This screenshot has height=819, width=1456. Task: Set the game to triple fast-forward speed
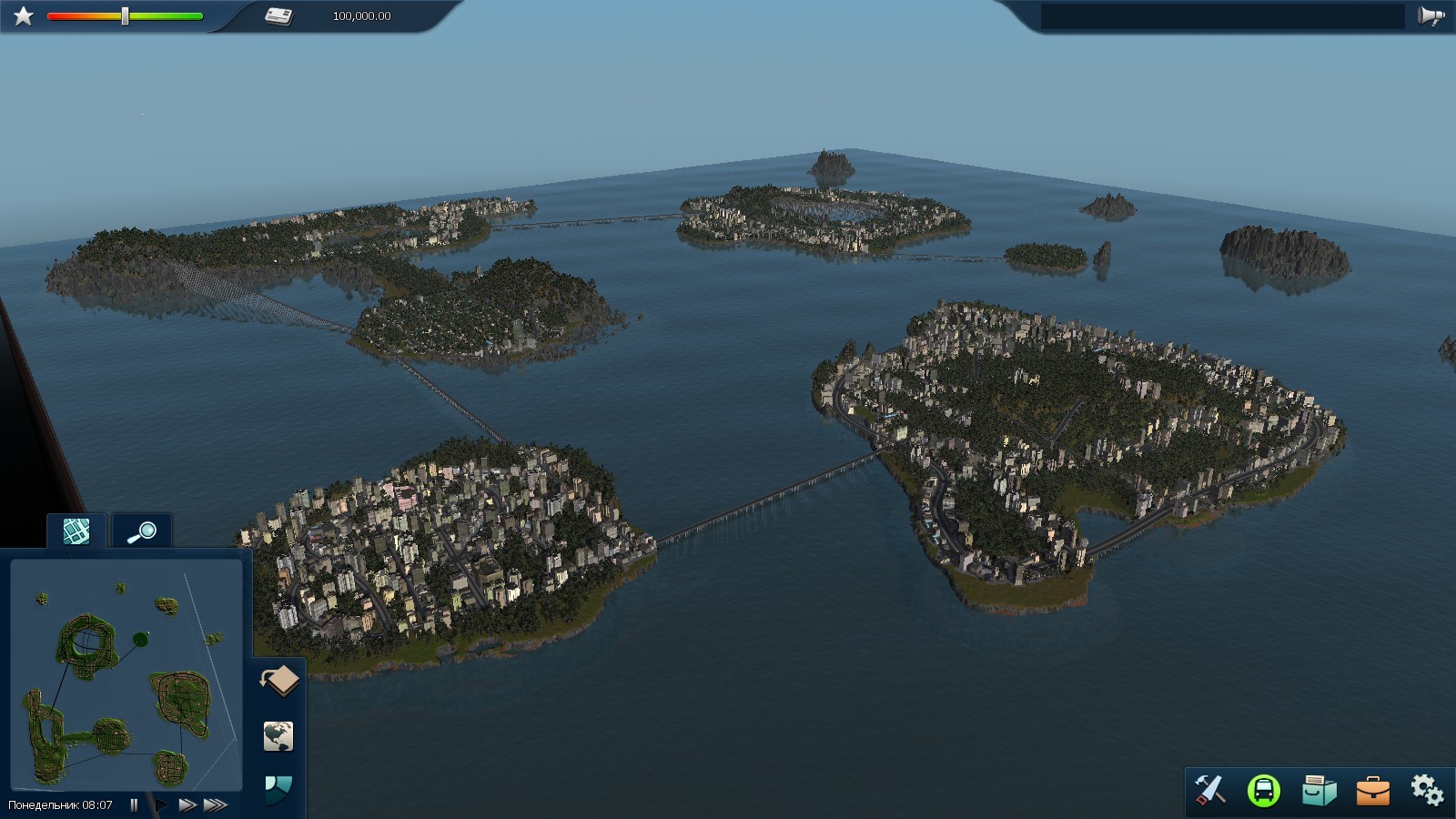[216, 804]
